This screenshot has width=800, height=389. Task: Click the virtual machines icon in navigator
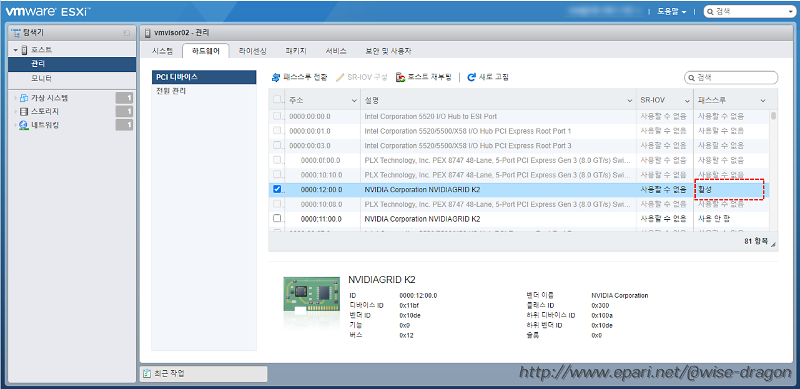pyautogui.click(x=23, y=98)
